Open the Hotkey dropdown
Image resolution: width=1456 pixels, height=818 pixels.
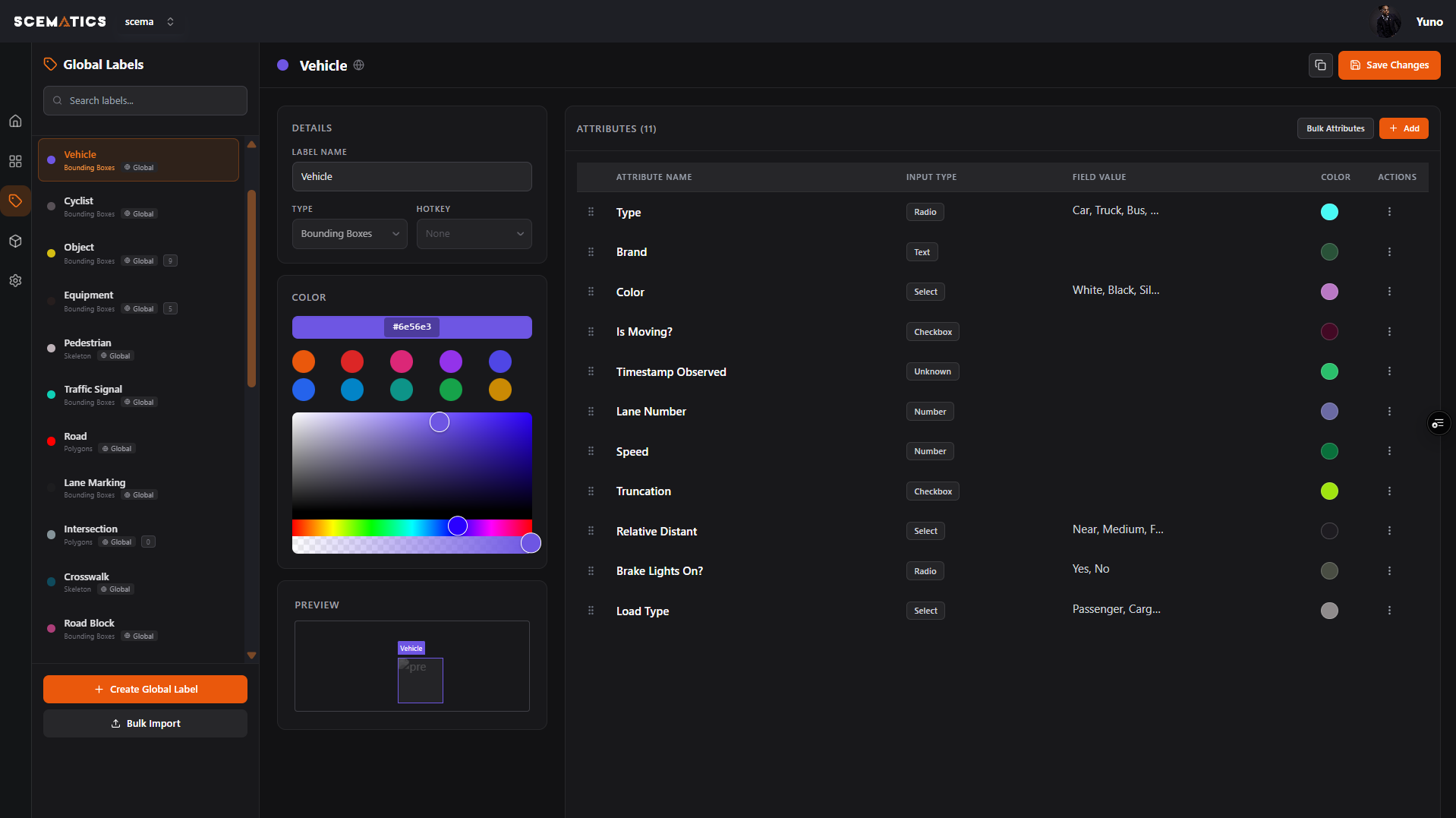click(x=474, y=234)
